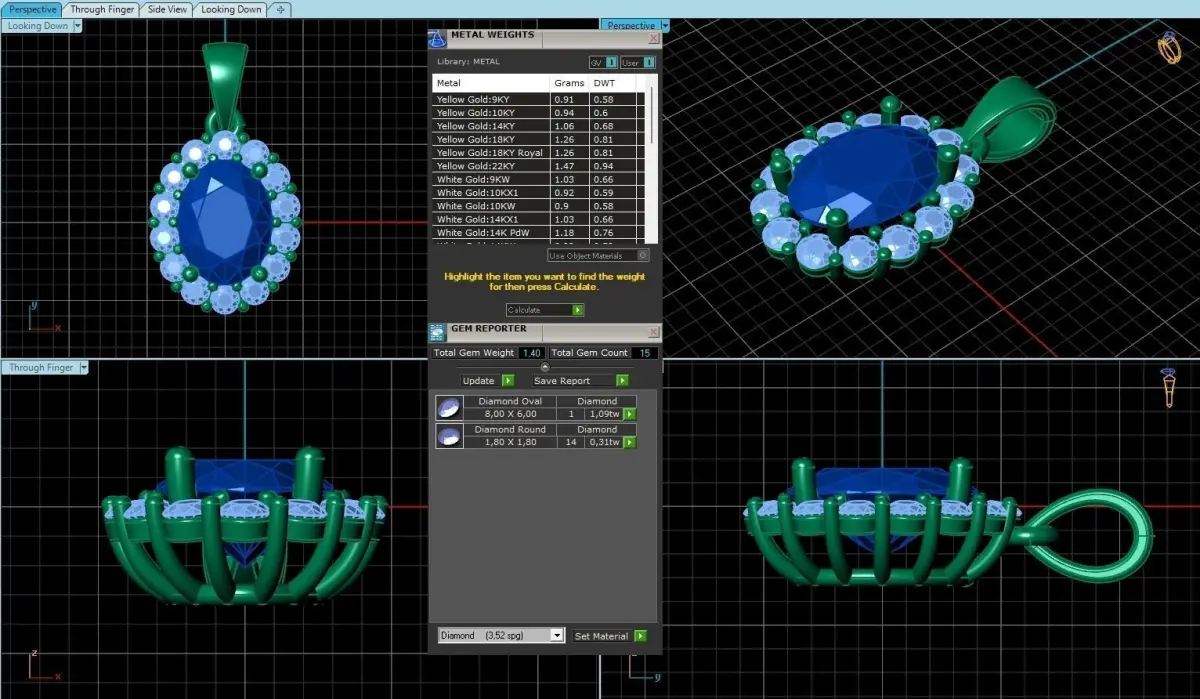Screen dimensions: 1200x699
Task: Open Through Finger viewport title dropdown
Action: tap(84, 368)
